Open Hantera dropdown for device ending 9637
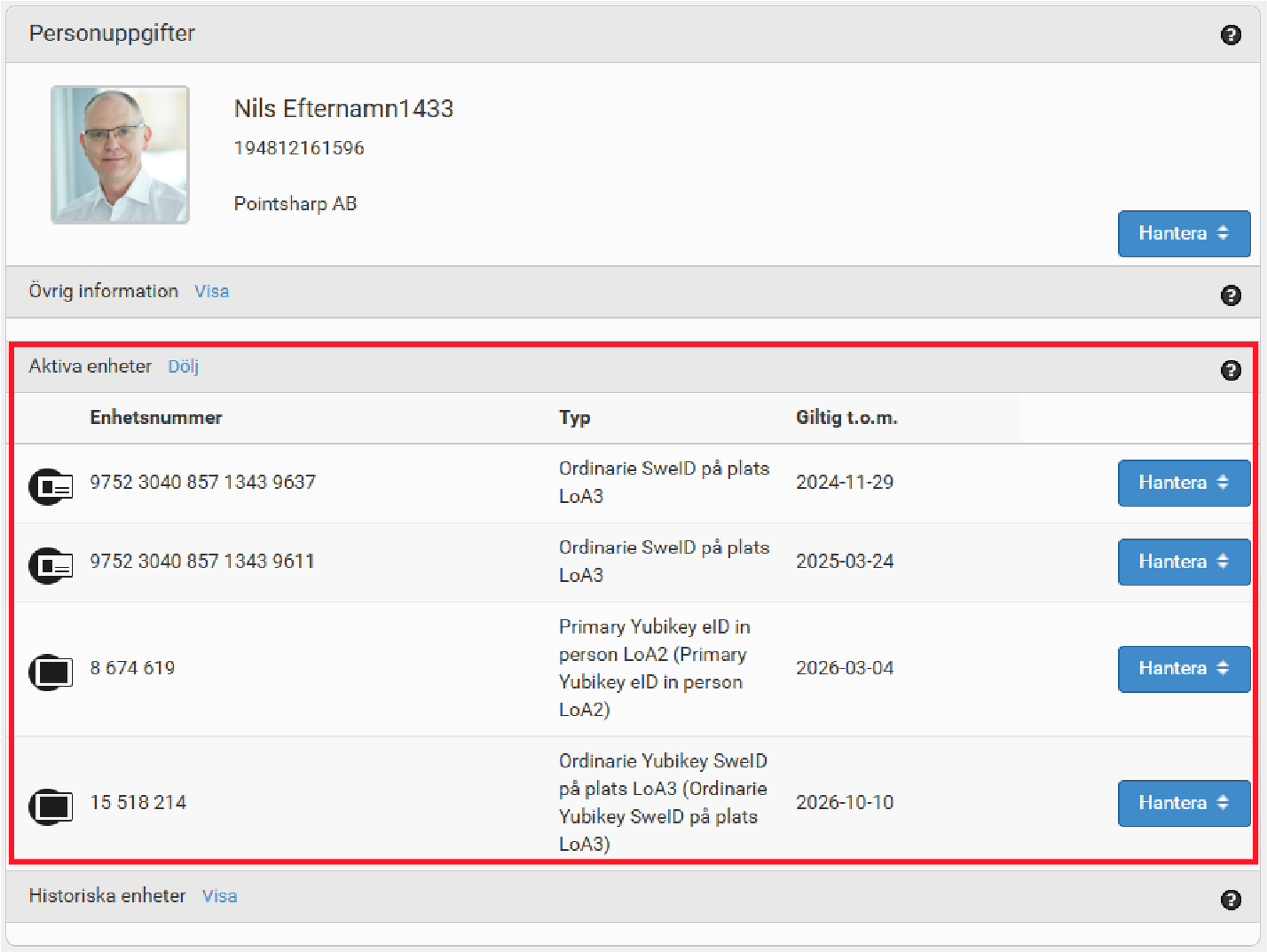Image resolution: width=1267 pixels, height=952 pixels. (1183, 483)
